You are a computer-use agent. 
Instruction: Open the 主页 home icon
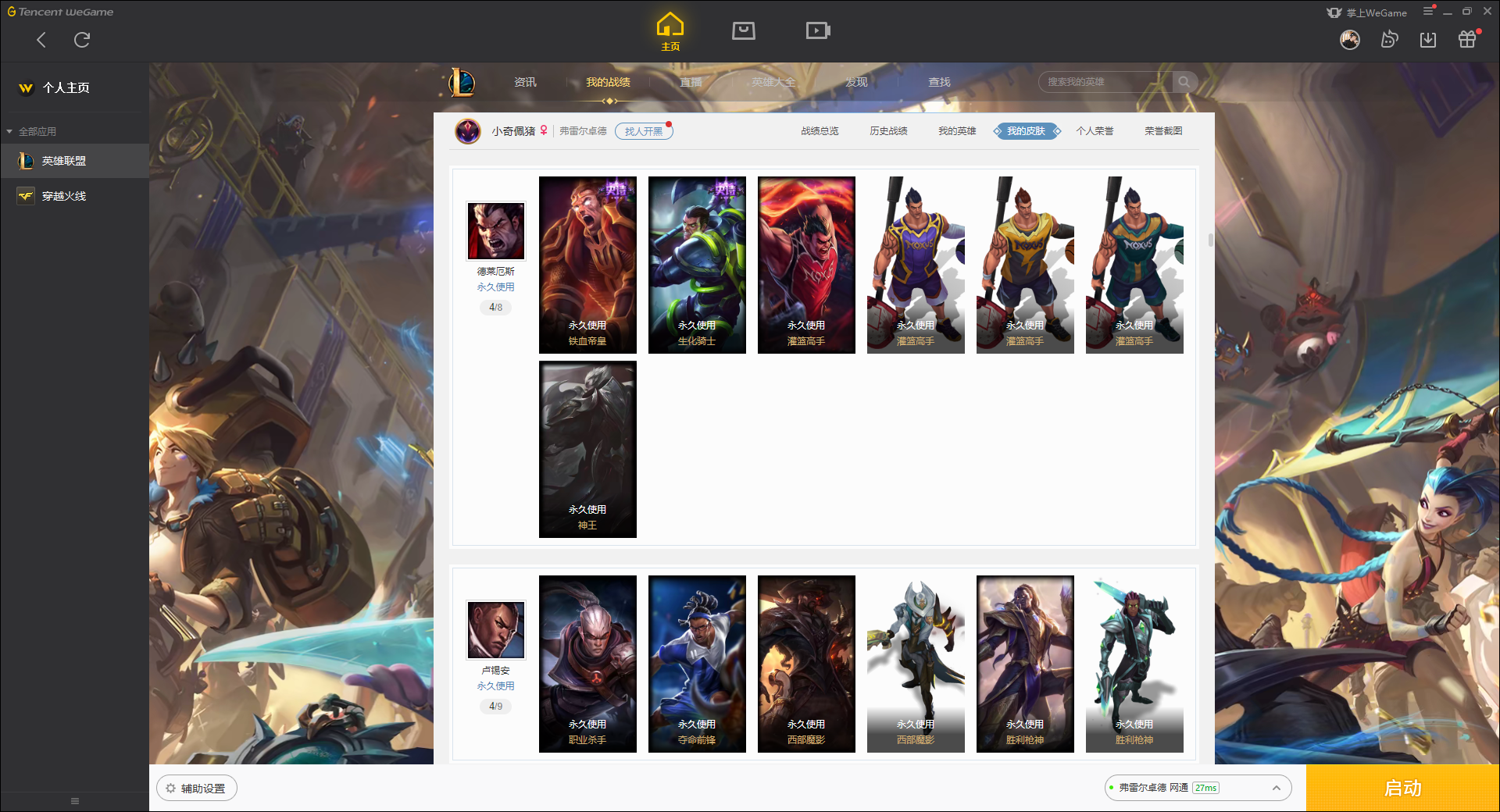(x=670, y=32)
